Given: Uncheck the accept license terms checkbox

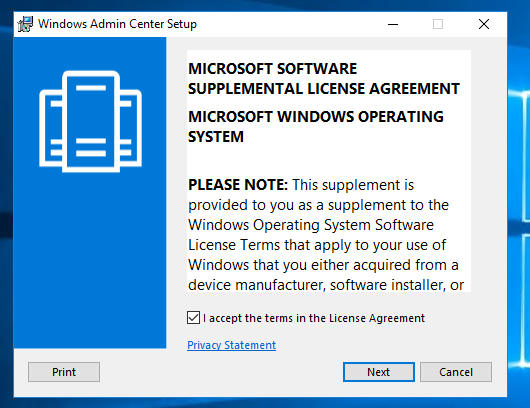Looking at the screenshot, I should point(193,318).
